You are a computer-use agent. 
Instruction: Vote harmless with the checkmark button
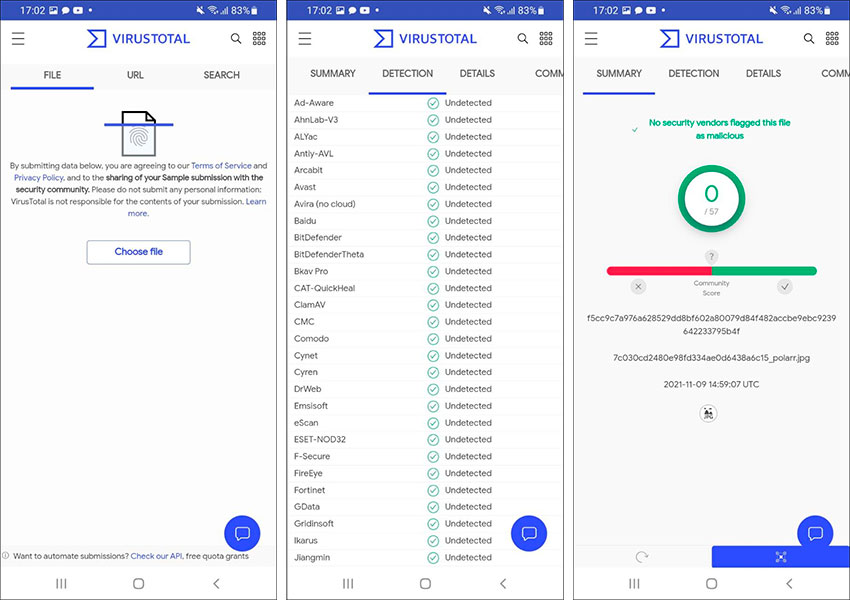point(785,287)
